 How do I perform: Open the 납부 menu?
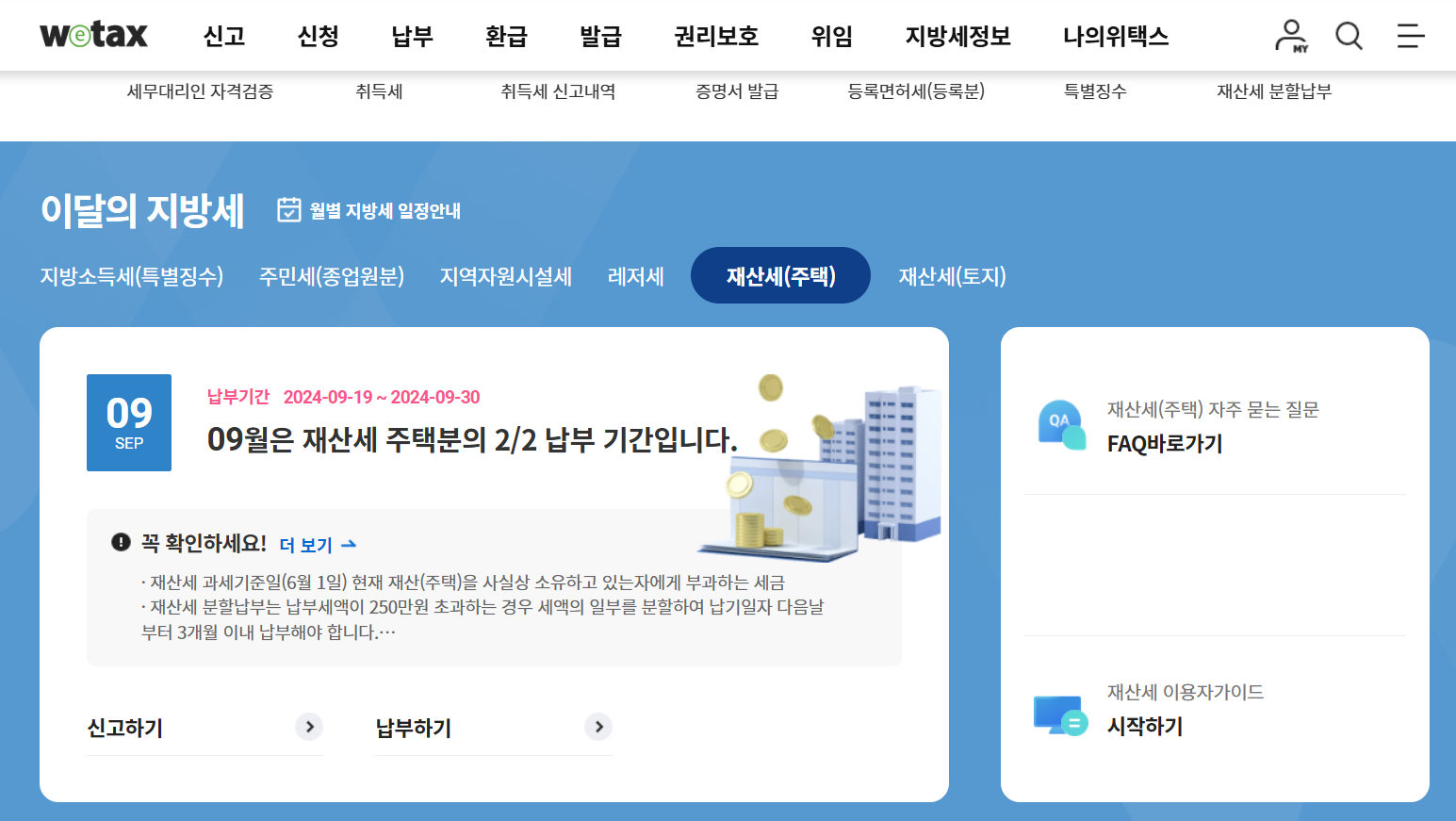click(412, 36)
